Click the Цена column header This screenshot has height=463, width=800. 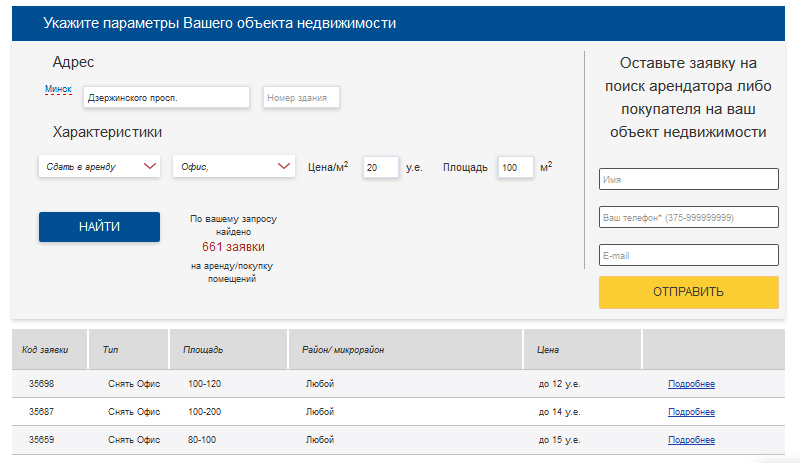(548, 350)
